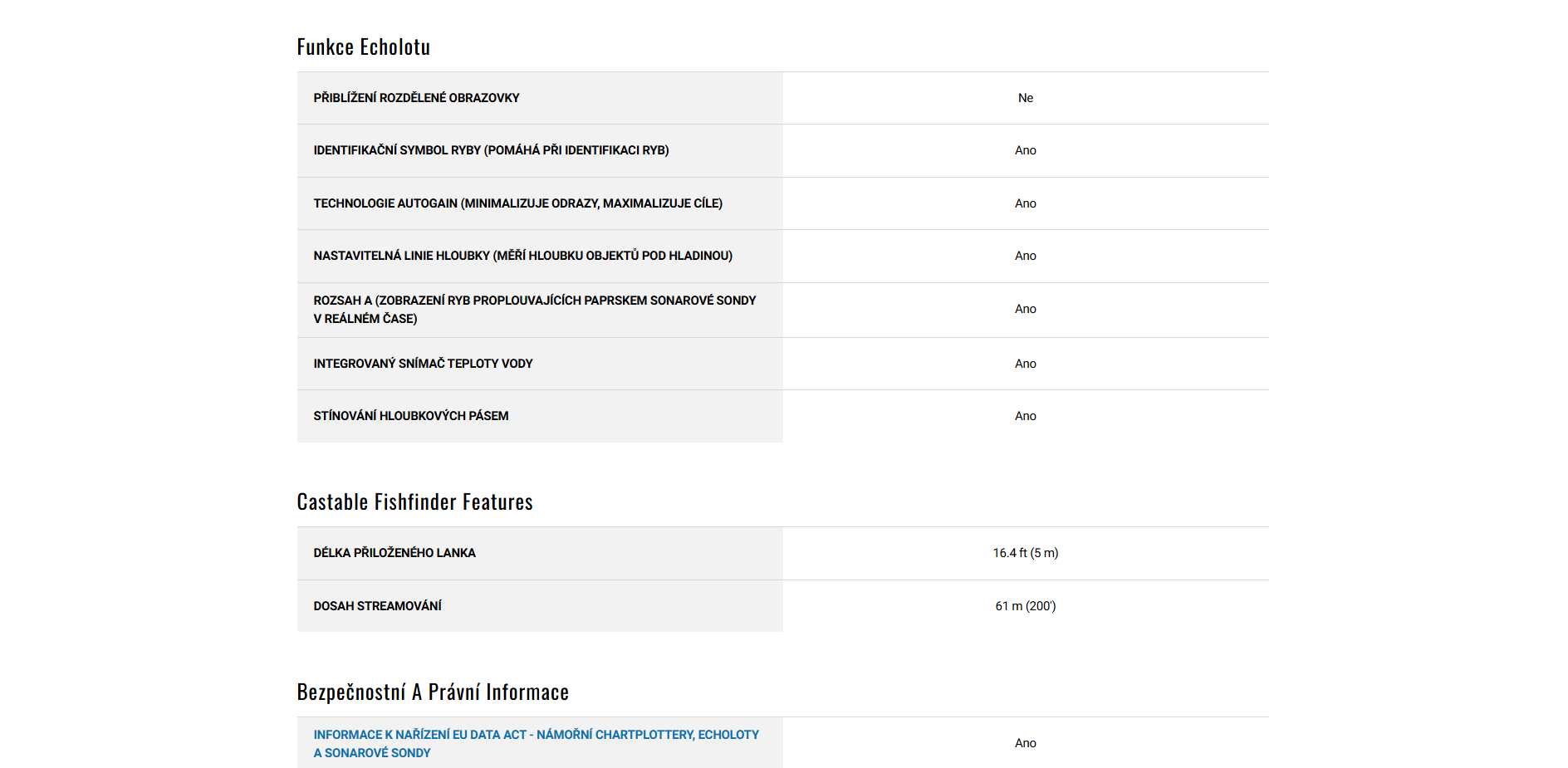Click Ano value beside Rozsah A
The image size is (1568, 768).
point(1026,309)
